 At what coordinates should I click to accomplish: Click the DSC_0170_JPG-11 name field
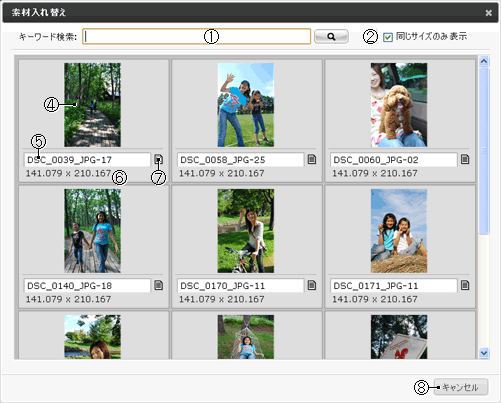click(x=241, y=286)
